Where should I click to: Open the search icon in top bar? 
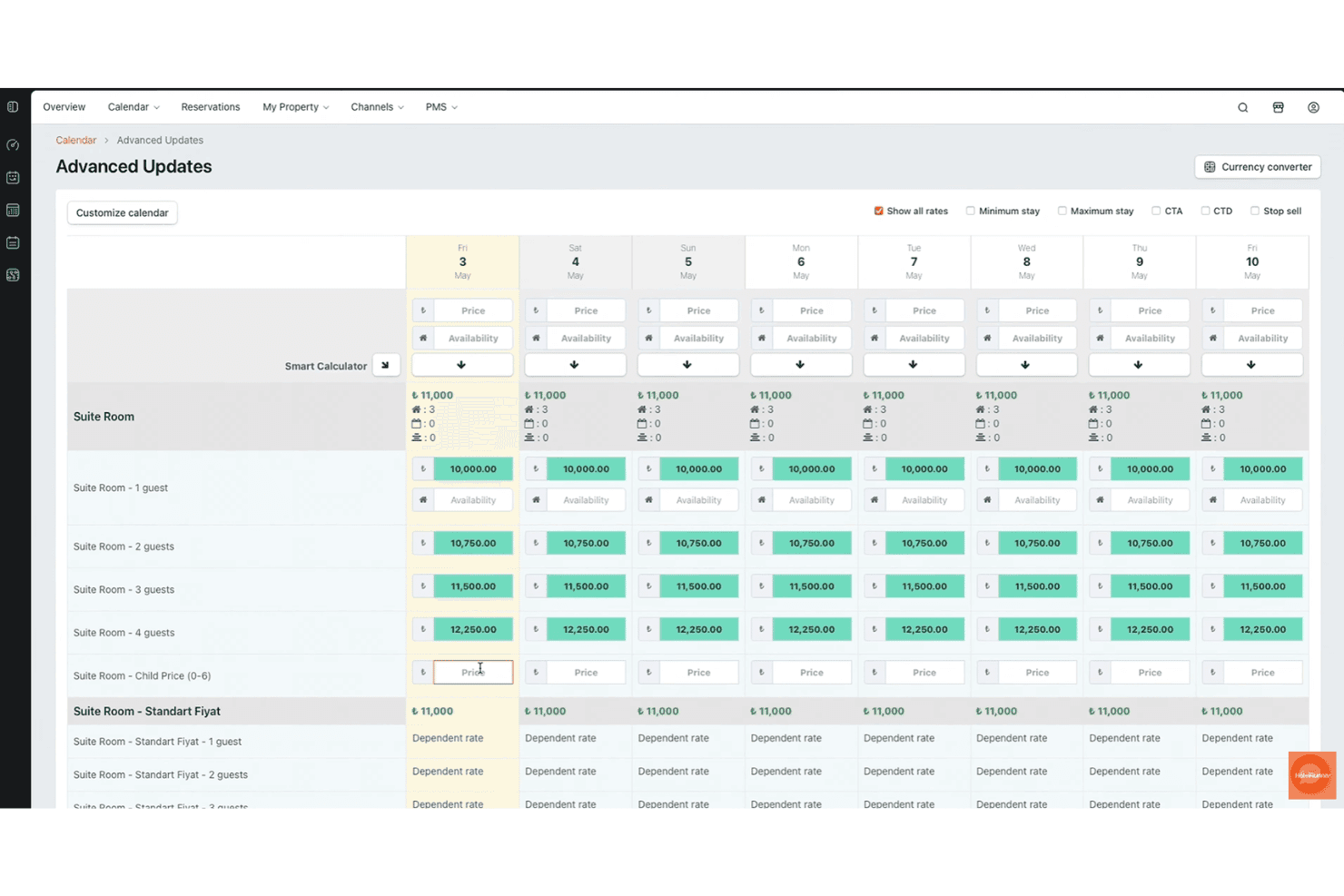tap(1242, 107)
